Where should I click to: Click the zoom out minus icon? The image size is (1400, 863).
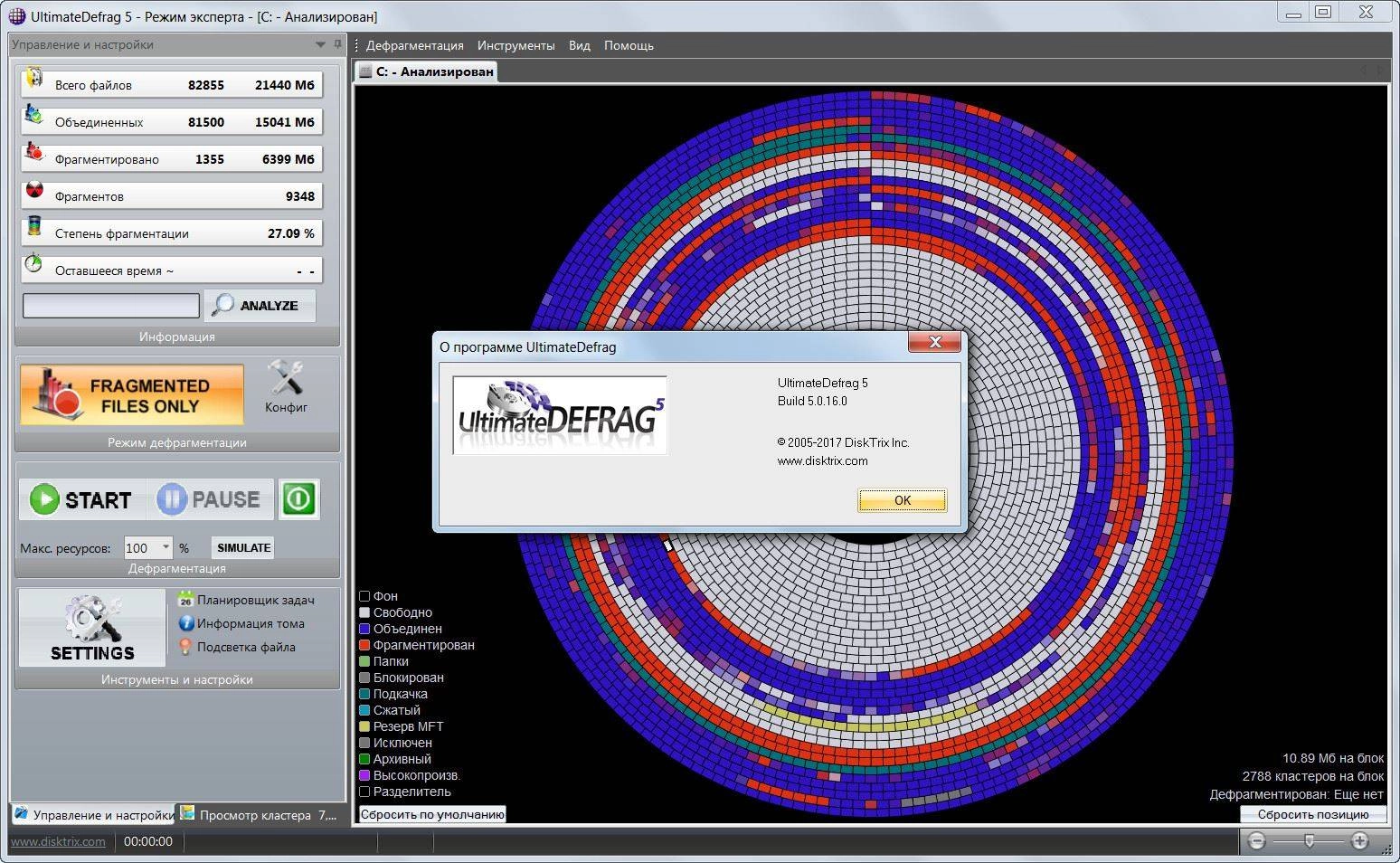[x=1256, y=841]
